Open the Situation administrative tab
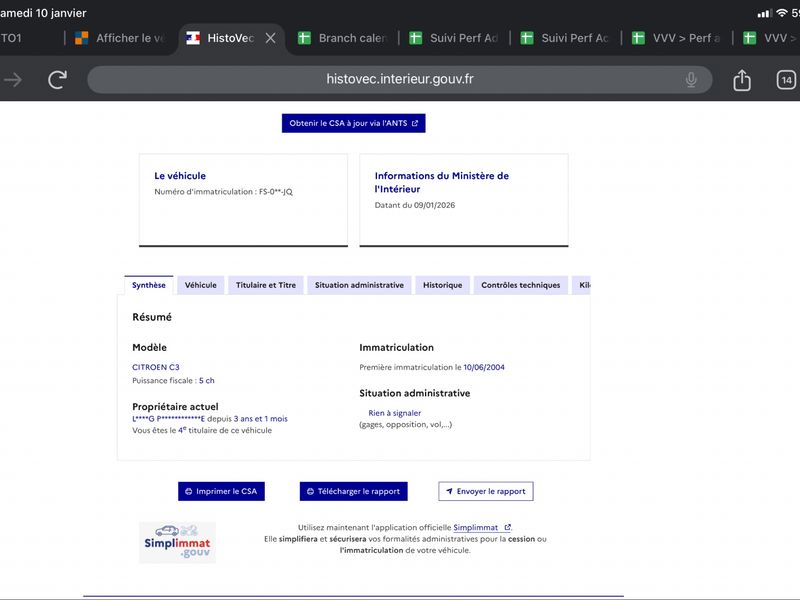The height and width of the screenshot is (600, 800). (359, 285)
